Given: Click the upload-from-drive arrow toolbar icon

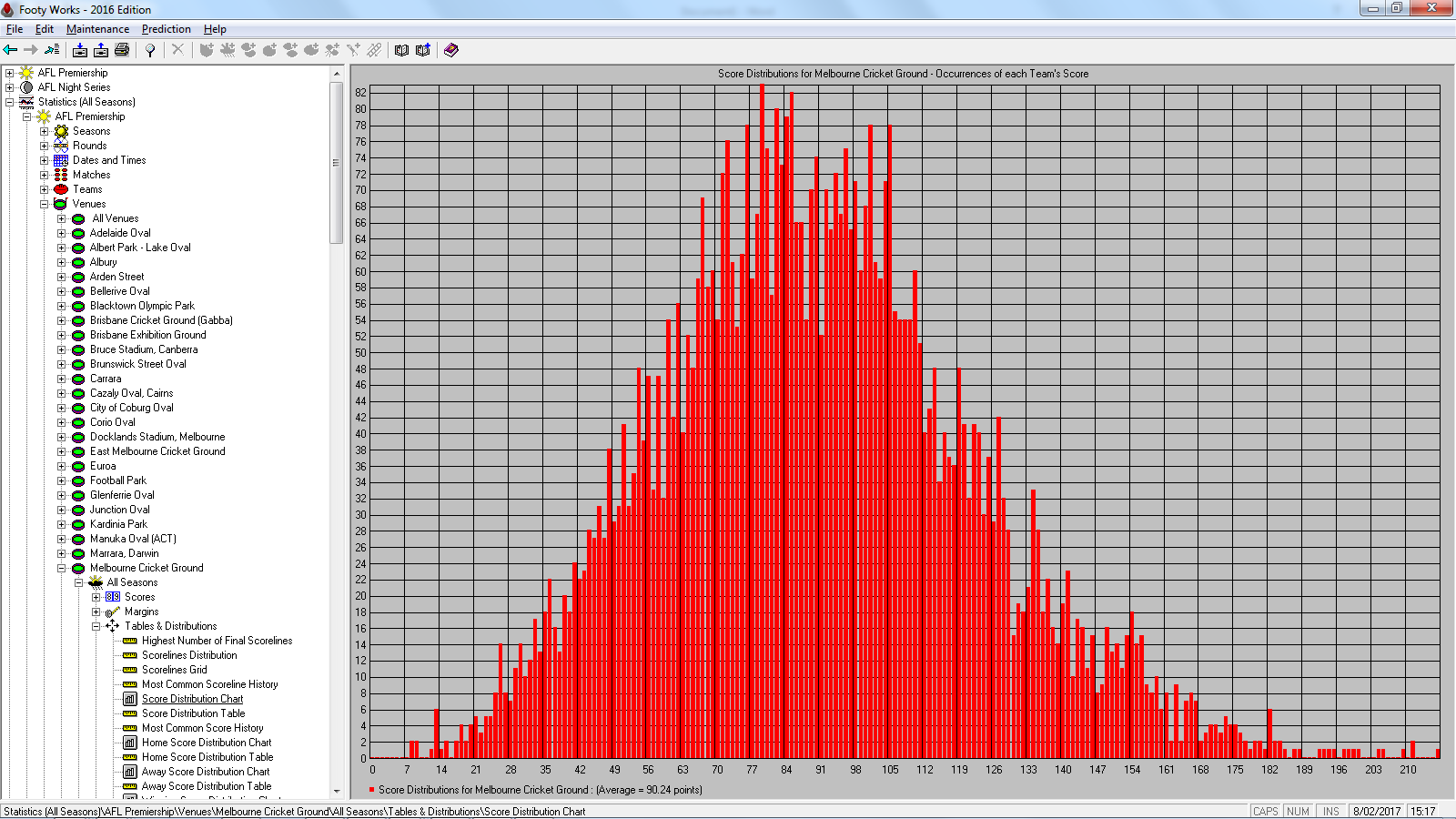Looking at the screenshot, I should point(101,50).
